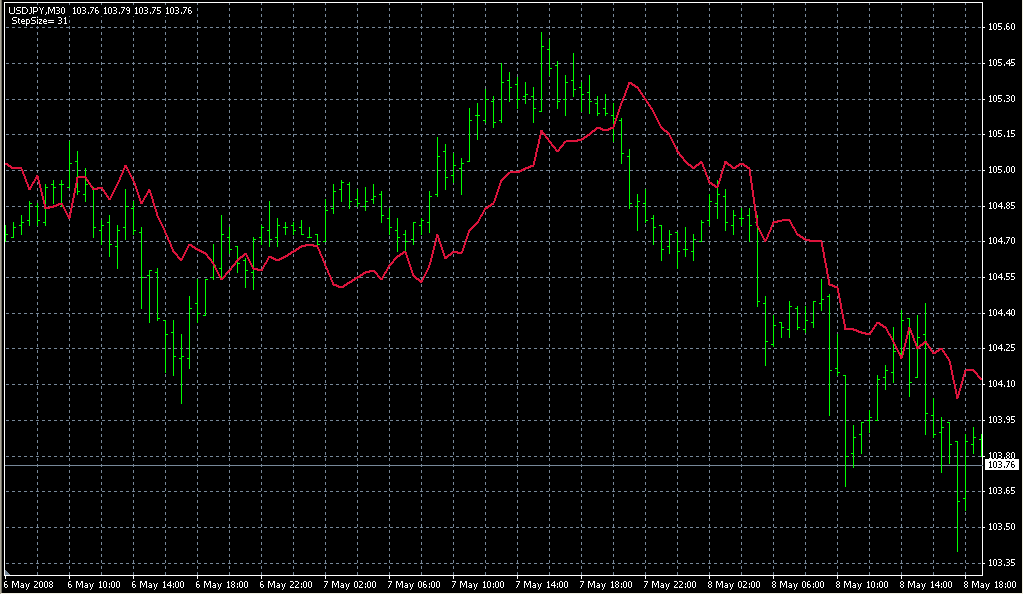Click the 103.65 price axis label
Image resolution: width=1024 pixels, height=594 pixels.
tap(1003, 491)
